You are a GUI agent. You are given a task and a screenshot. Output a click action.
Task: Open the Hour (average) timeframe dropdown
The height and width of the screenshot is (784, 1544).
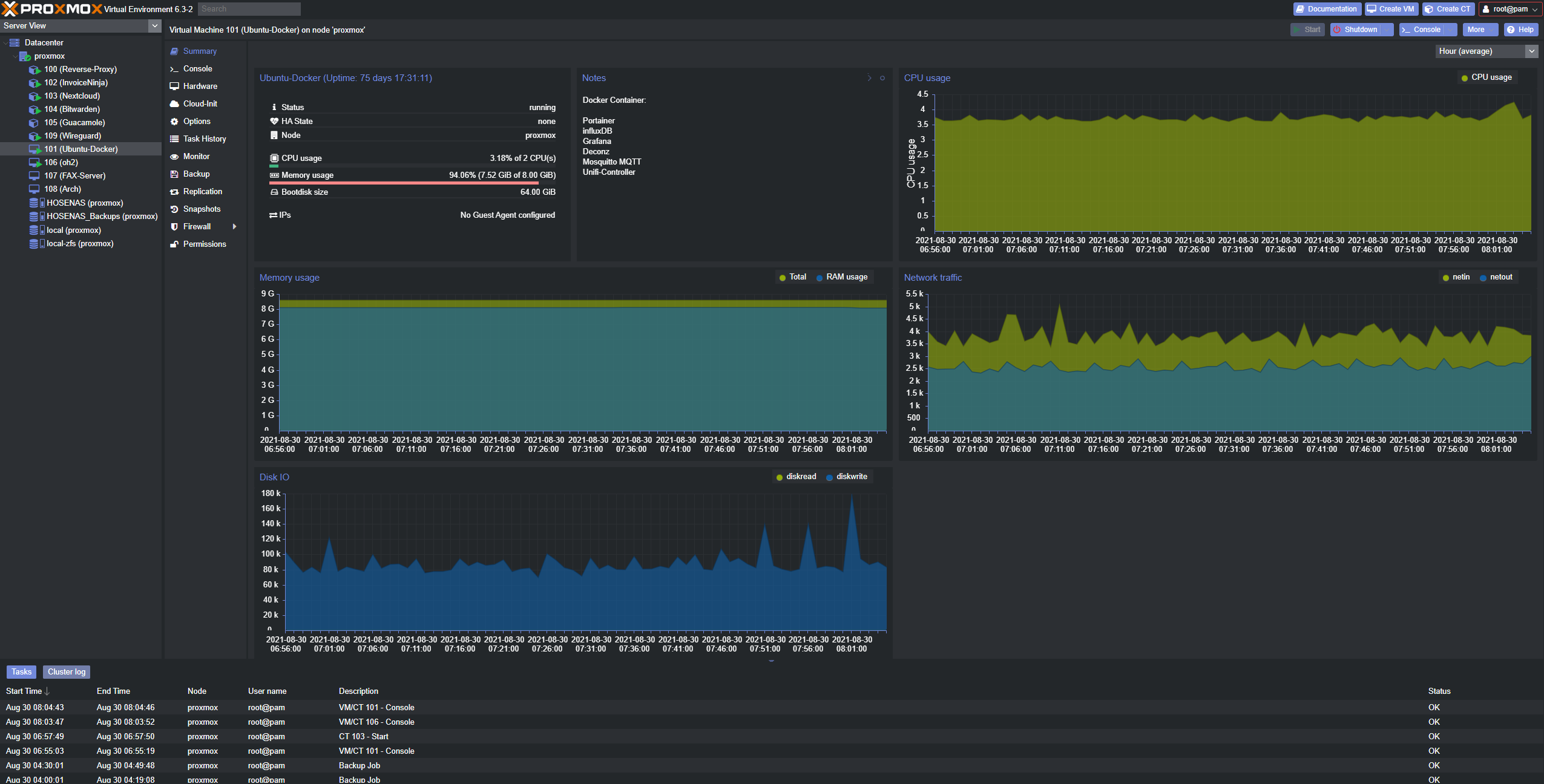pyautogui.click(x=1532, y=51)
